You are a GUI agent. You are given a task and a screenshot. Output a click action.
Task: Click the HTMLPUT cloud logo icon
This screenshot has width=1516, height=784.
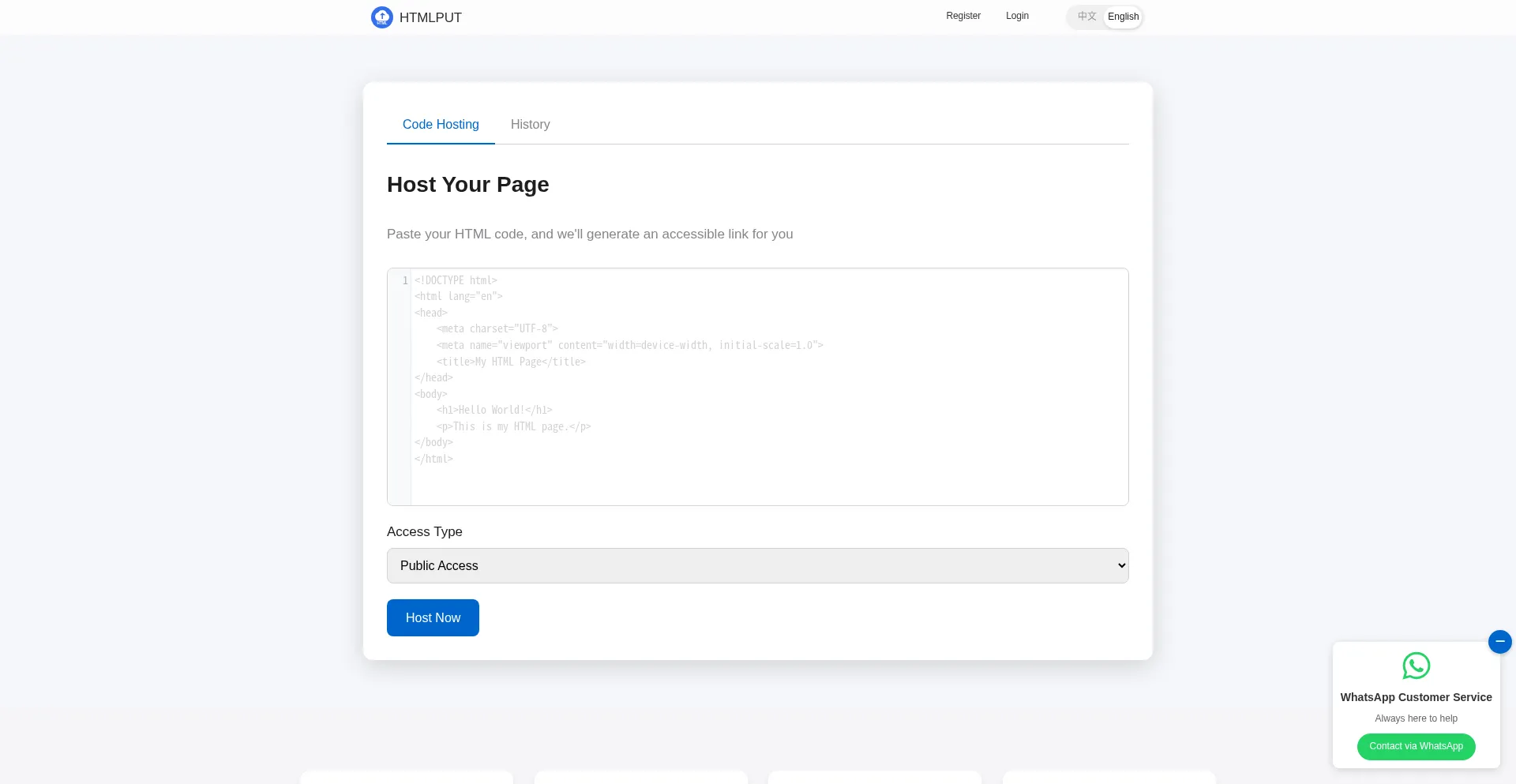pos(382,17)
